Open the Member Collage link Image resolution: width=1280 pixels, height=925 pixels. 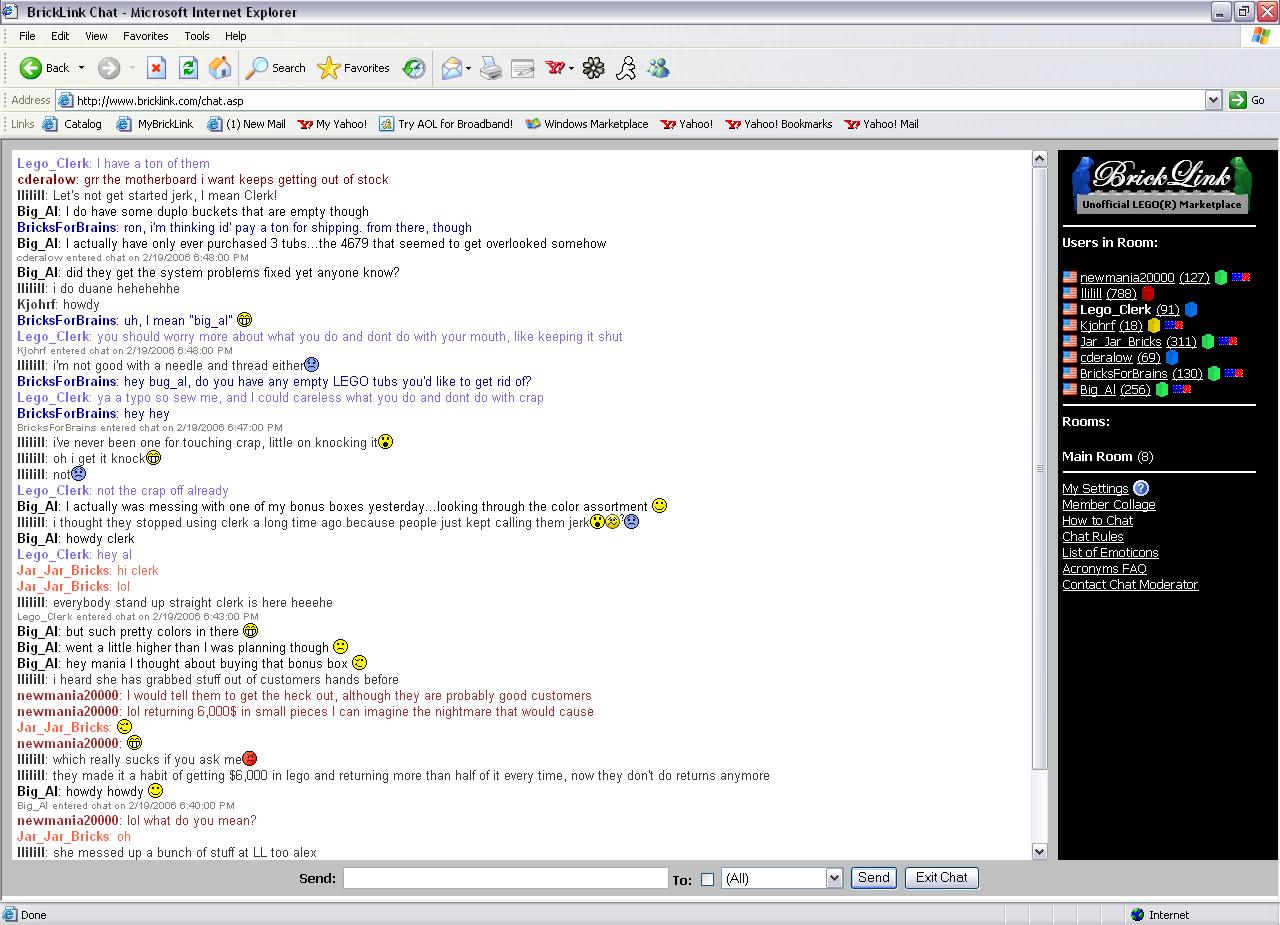(x=1109, y=504)
